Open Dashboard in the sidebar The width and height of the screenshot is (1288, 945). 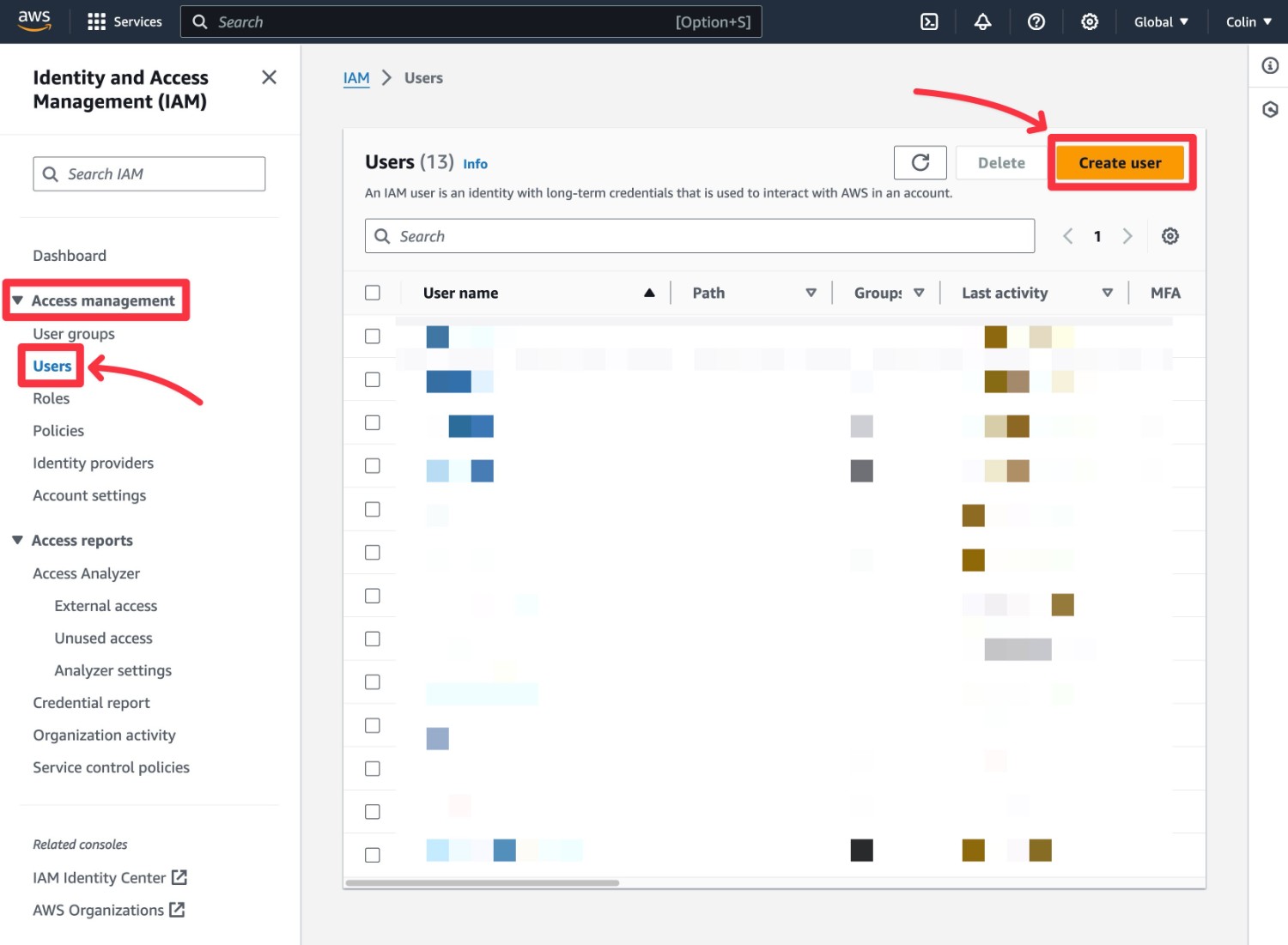pyautogui.click(x=70, y=255)
